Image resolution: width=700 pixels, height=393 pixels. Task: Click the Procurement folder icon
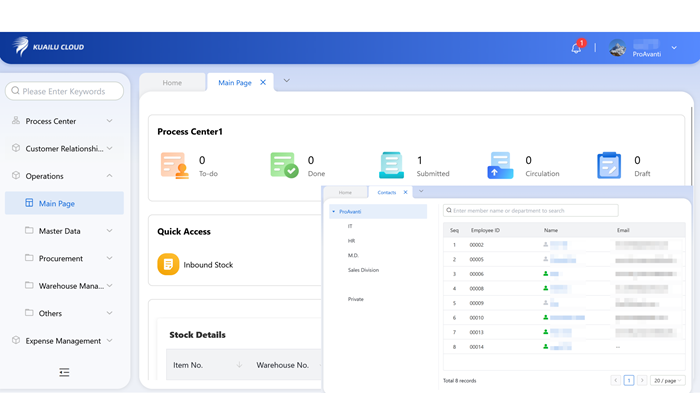click(29, 258)
